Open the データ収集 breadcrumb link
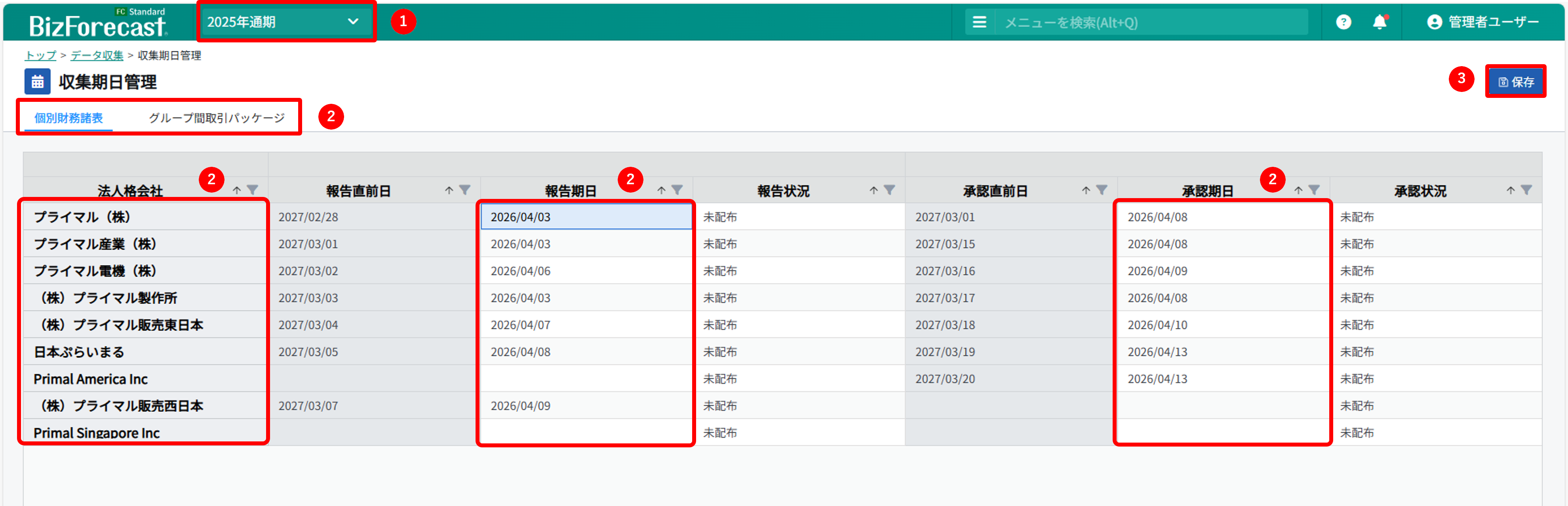 pyautogui.click(x=97, y=55)
